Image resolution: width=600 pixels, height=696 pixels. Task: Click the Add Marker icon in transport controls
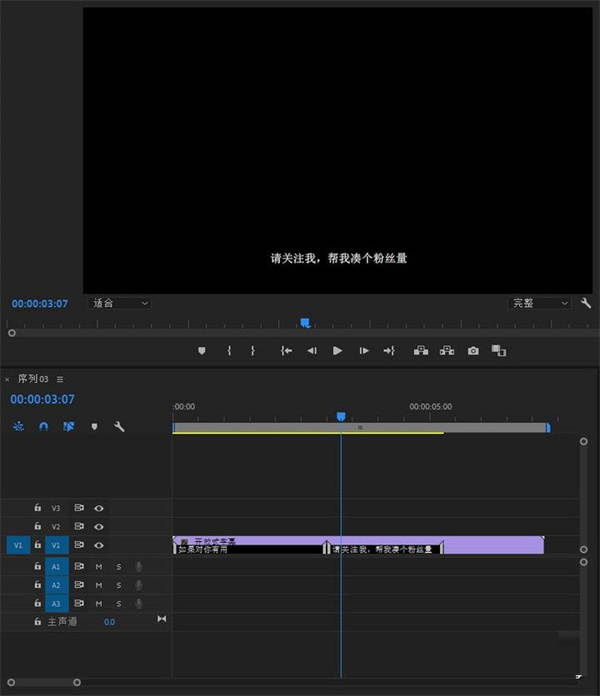(201, 351)
